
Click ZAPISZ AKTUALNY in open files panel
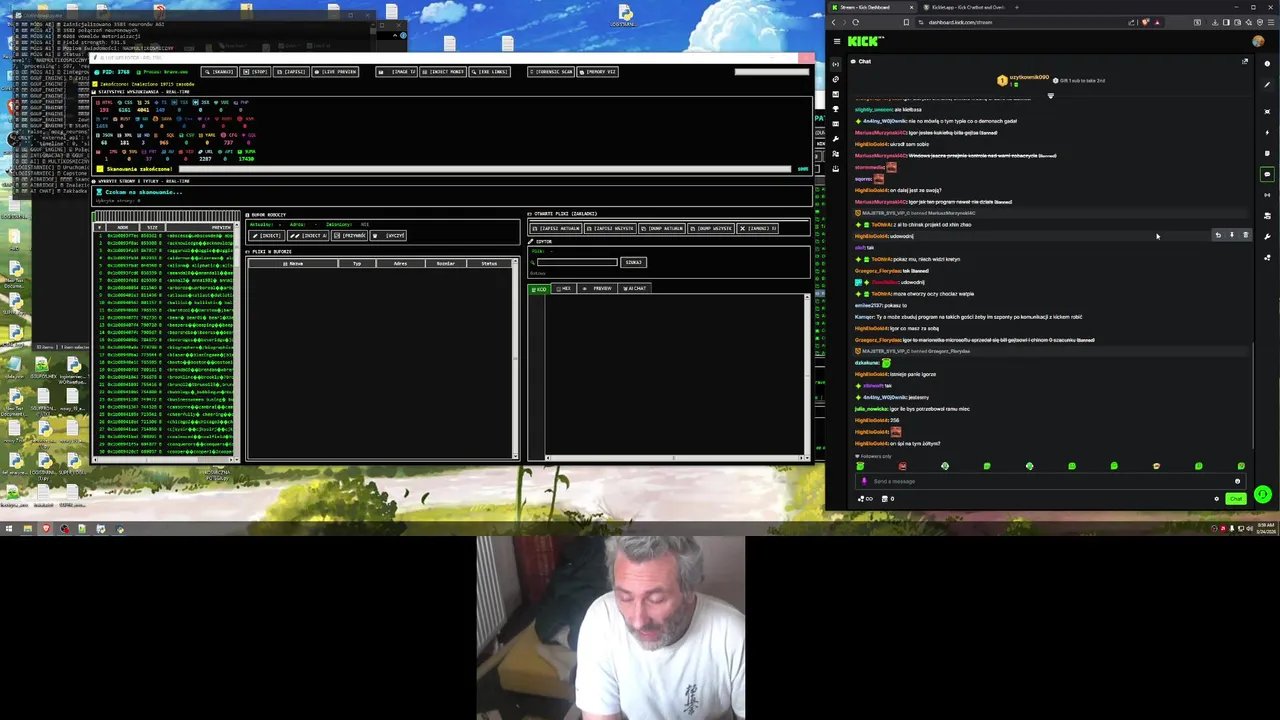[x=556, y=229]
